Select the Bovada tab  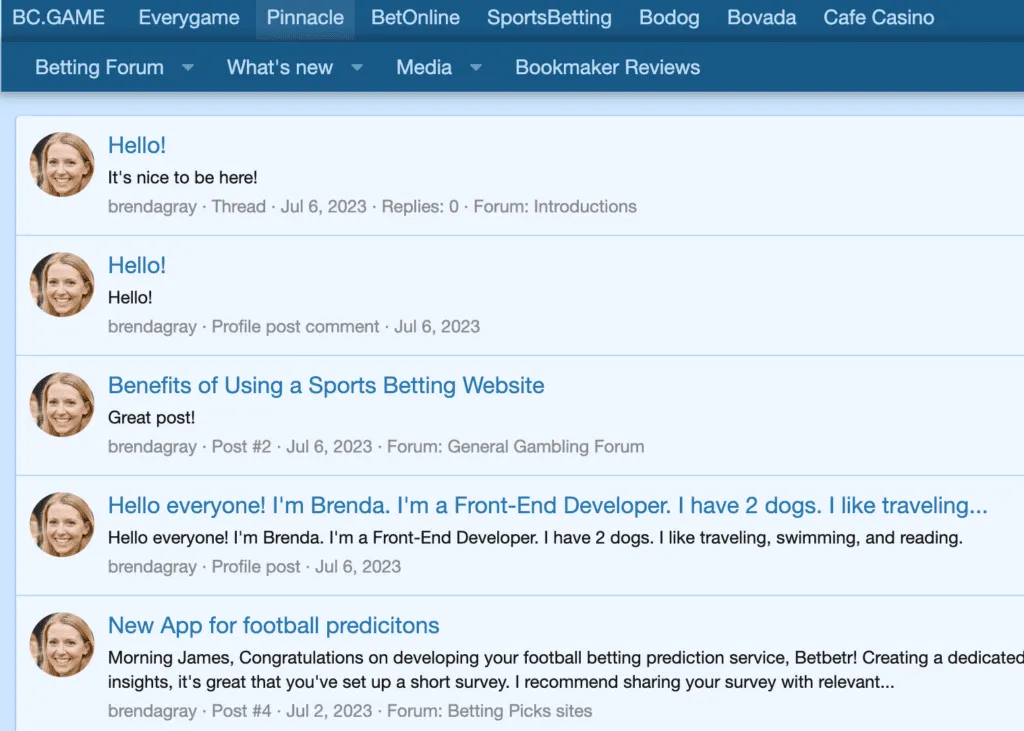[x=761, y=17]
